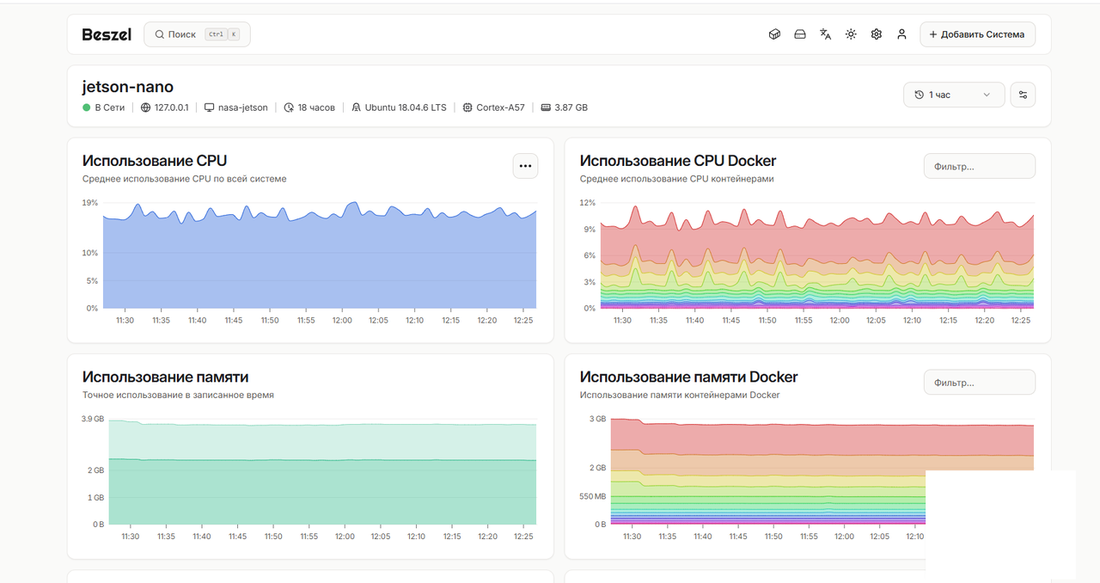The width and height of the screenshot is (1100, 583).
Task: Open the chart options sliders icon
Action: (1023, 95)
